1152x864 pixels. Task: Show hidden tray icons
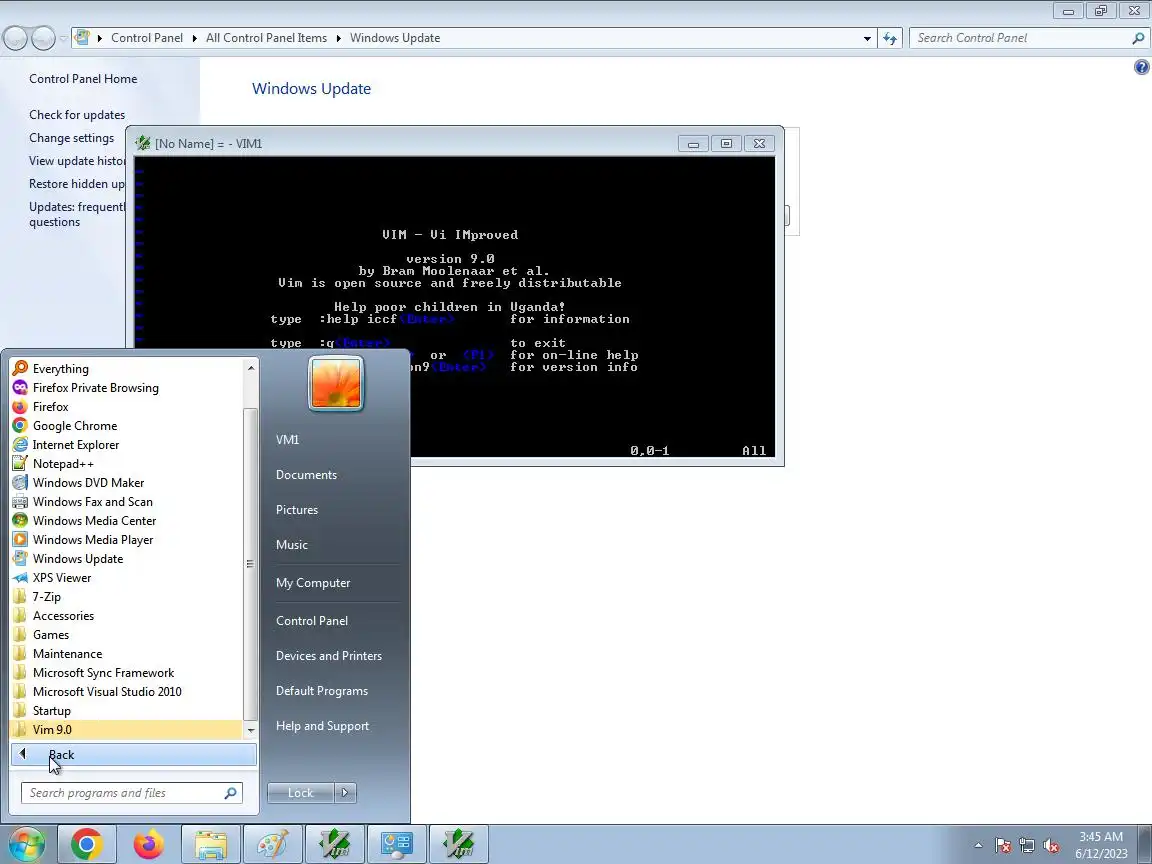coord(978,846)
